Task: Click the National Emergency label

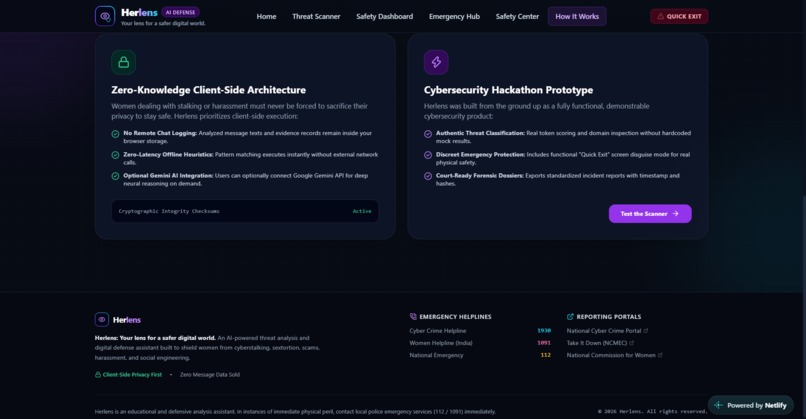Action: 436,355
